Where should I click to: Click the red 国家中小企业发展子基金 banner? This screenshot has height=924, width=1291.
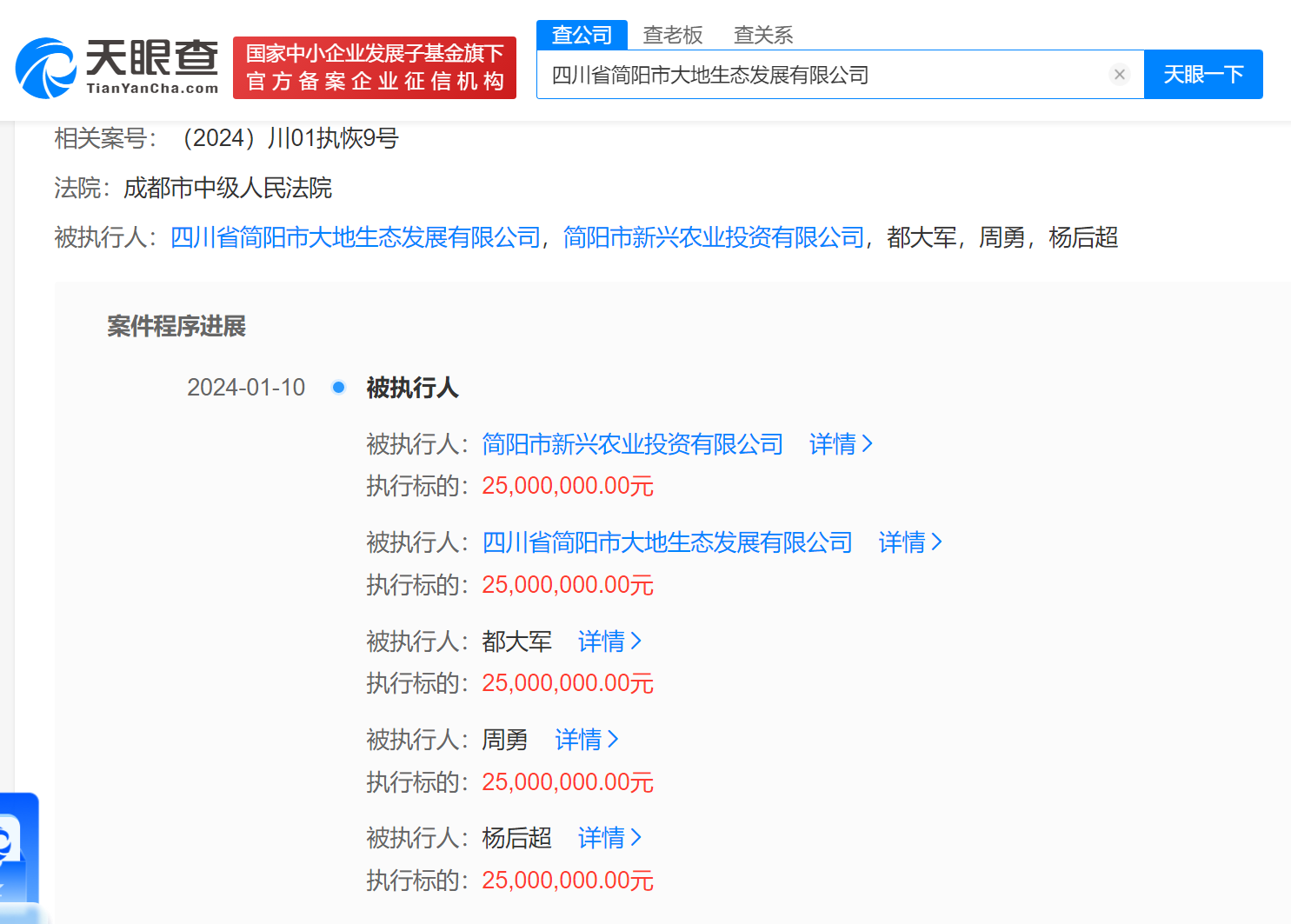pyautogui.click(x=375, y=68)
